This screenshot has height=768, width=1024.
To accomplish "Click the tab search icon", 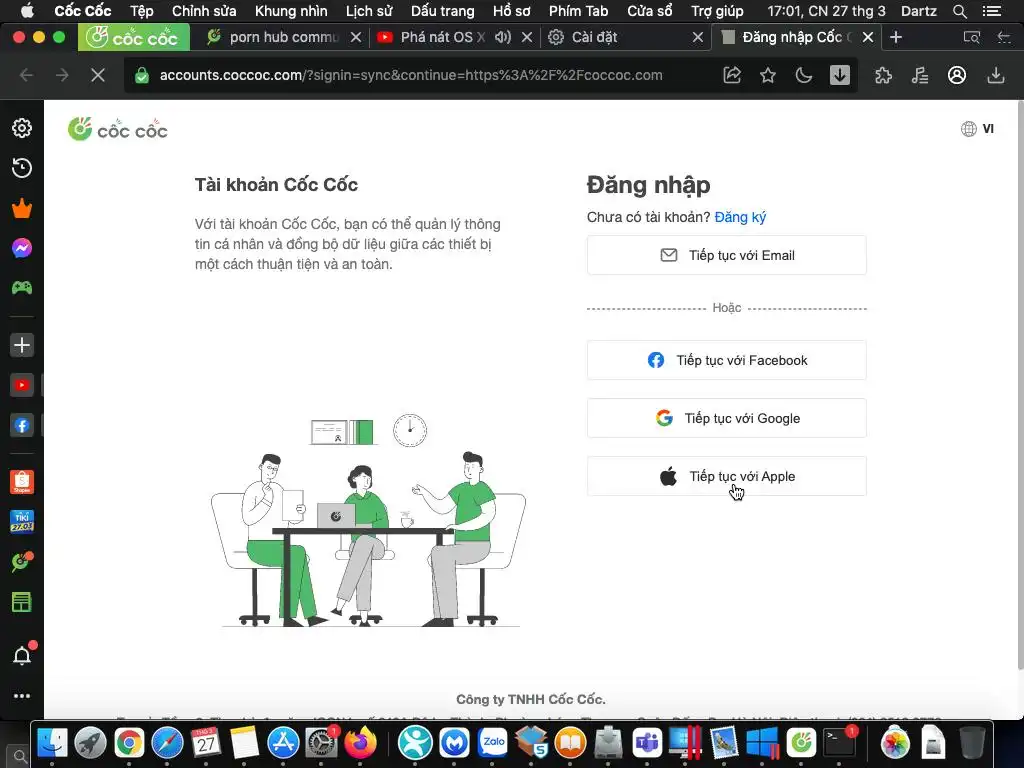I will 972,37.
